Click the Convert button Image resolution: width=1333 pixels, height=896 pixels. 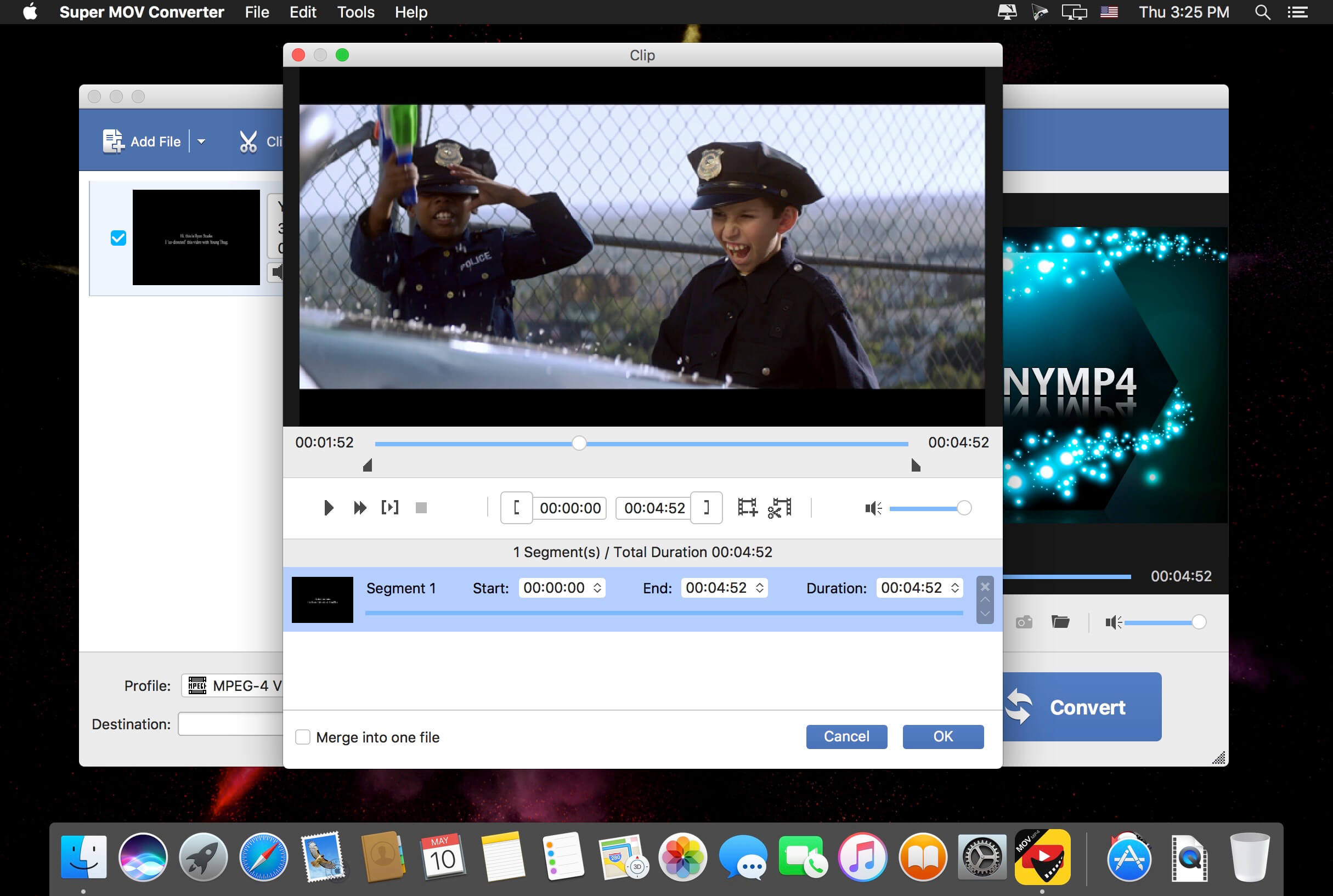(x=1082, y=706)
